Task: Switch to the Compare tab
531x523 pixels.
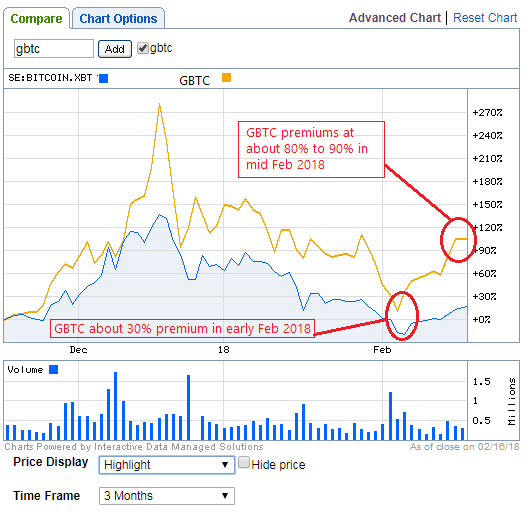Action: pos(36,19)
